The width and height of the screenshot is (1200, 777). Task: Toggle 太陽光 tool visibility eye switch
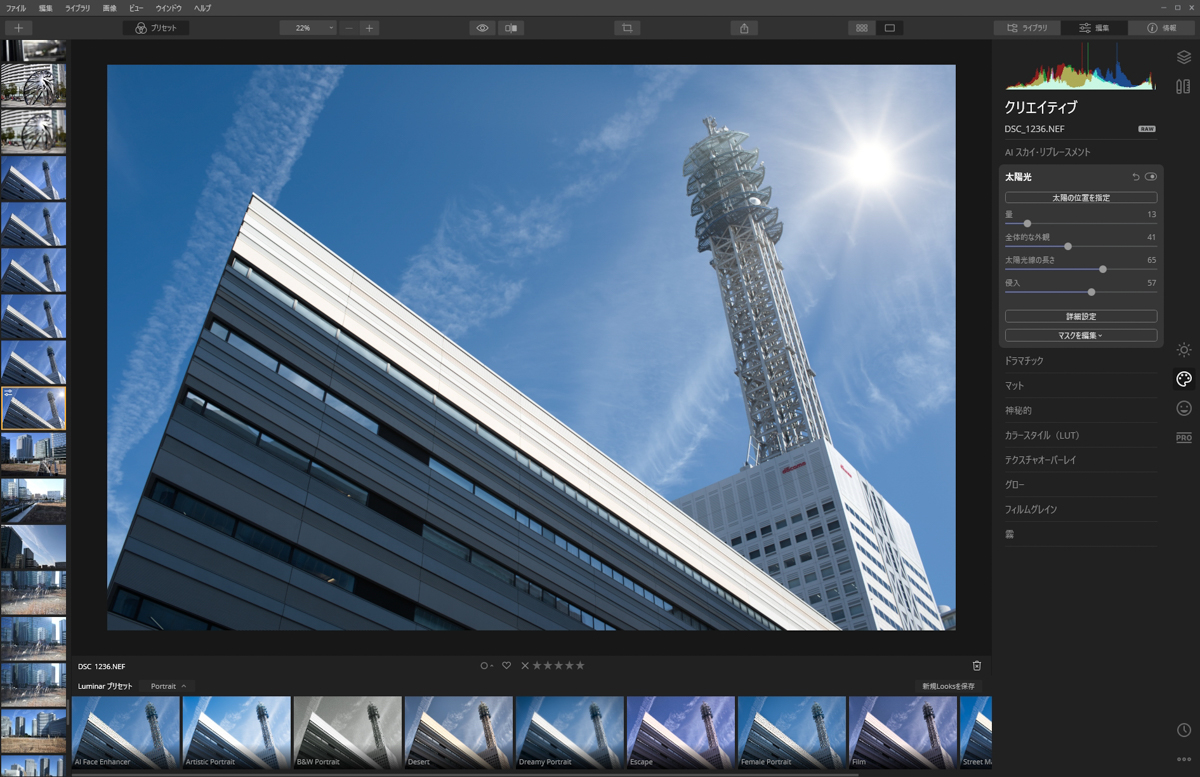[x=1151, y=177]
